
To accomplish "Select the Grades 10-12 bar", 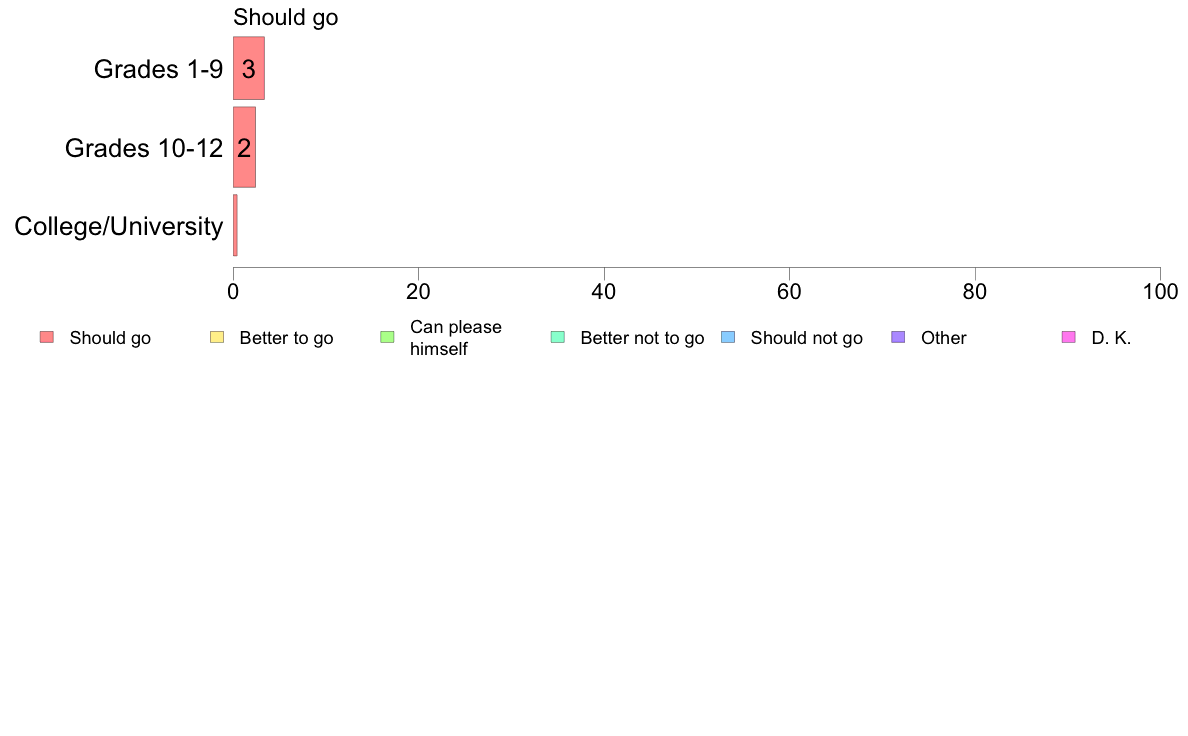I will click(244, 147).
